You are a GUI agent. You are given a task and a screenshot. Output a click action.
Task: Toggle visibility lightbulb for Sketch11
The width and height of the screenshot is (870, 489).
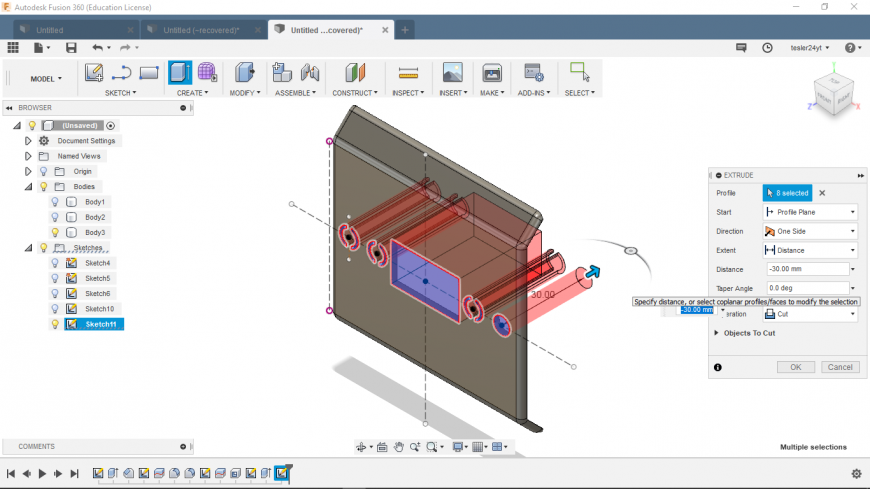55,324
